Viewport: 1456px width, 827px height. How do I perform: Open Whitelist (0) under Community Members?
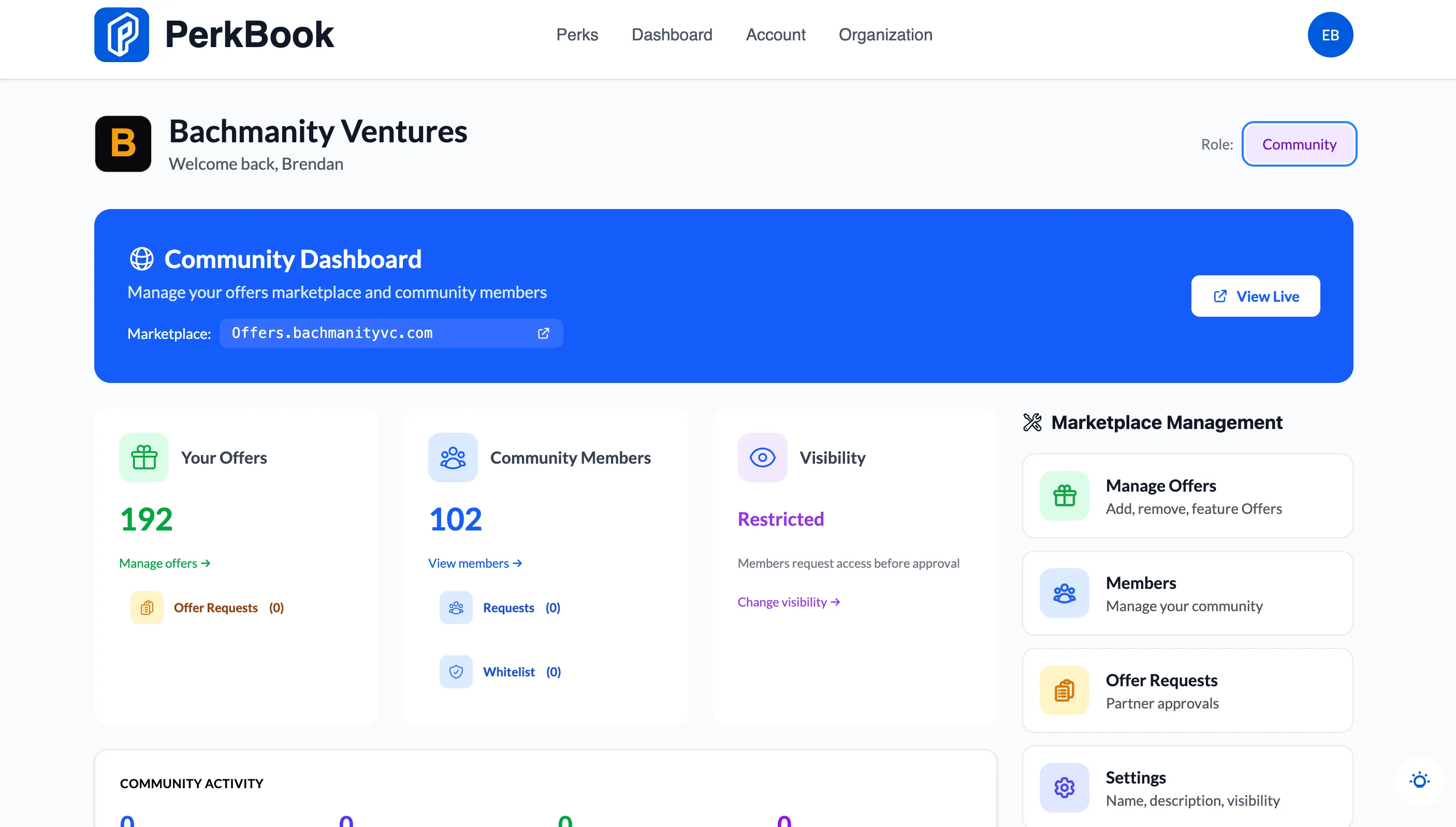click(501, 672)
